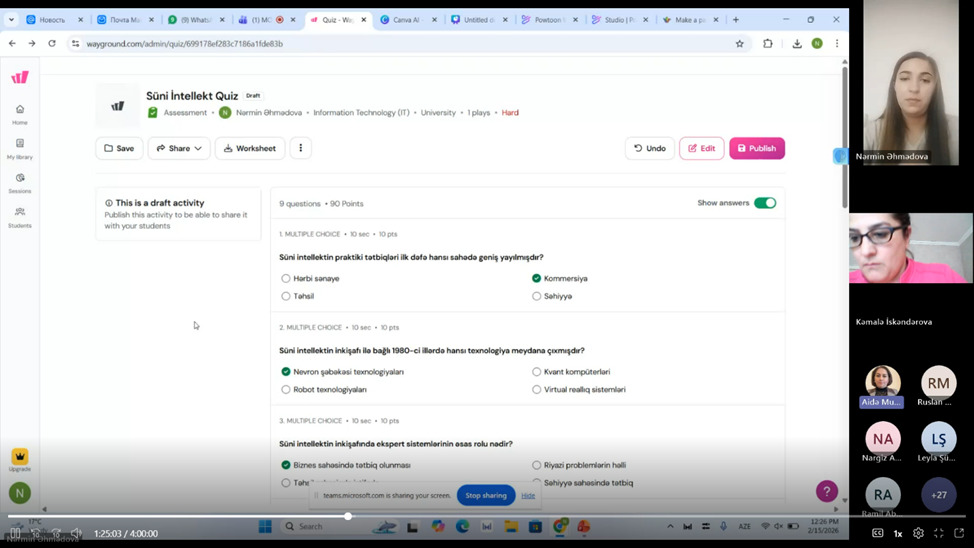Toggle the Show answers switch
This screenshot has width=974, height=548.
[765, 203]
